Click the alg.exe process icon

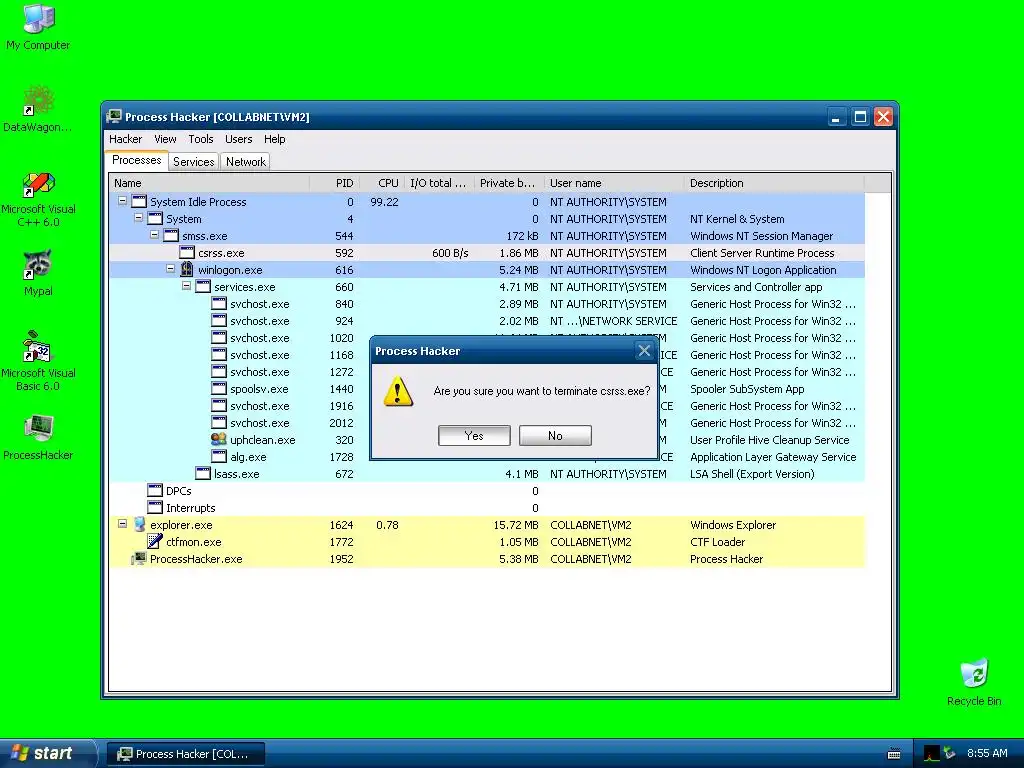(219, 456)
